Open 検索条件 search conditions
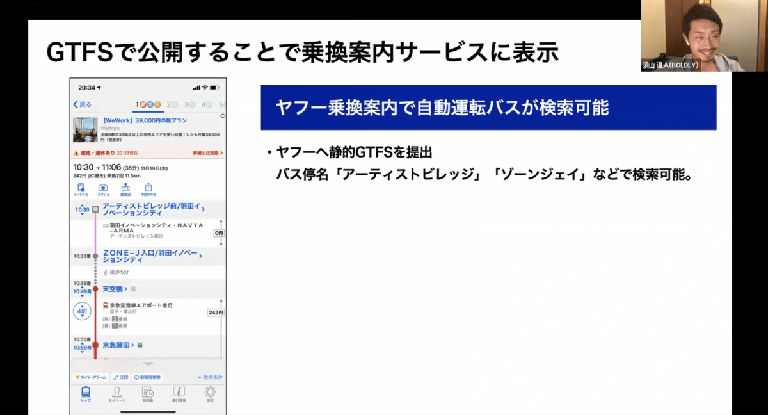 211,377
